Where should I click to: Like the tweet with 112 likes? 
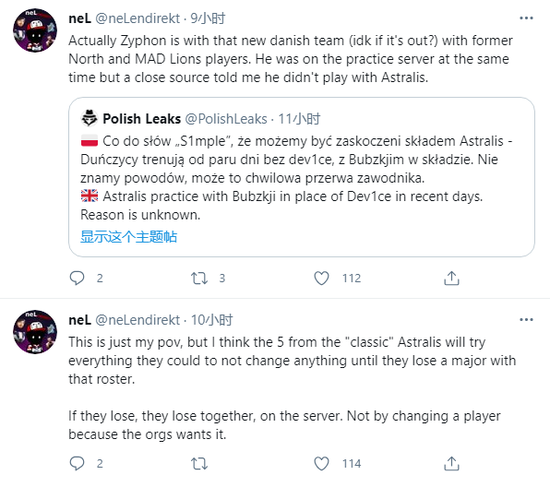321,278
